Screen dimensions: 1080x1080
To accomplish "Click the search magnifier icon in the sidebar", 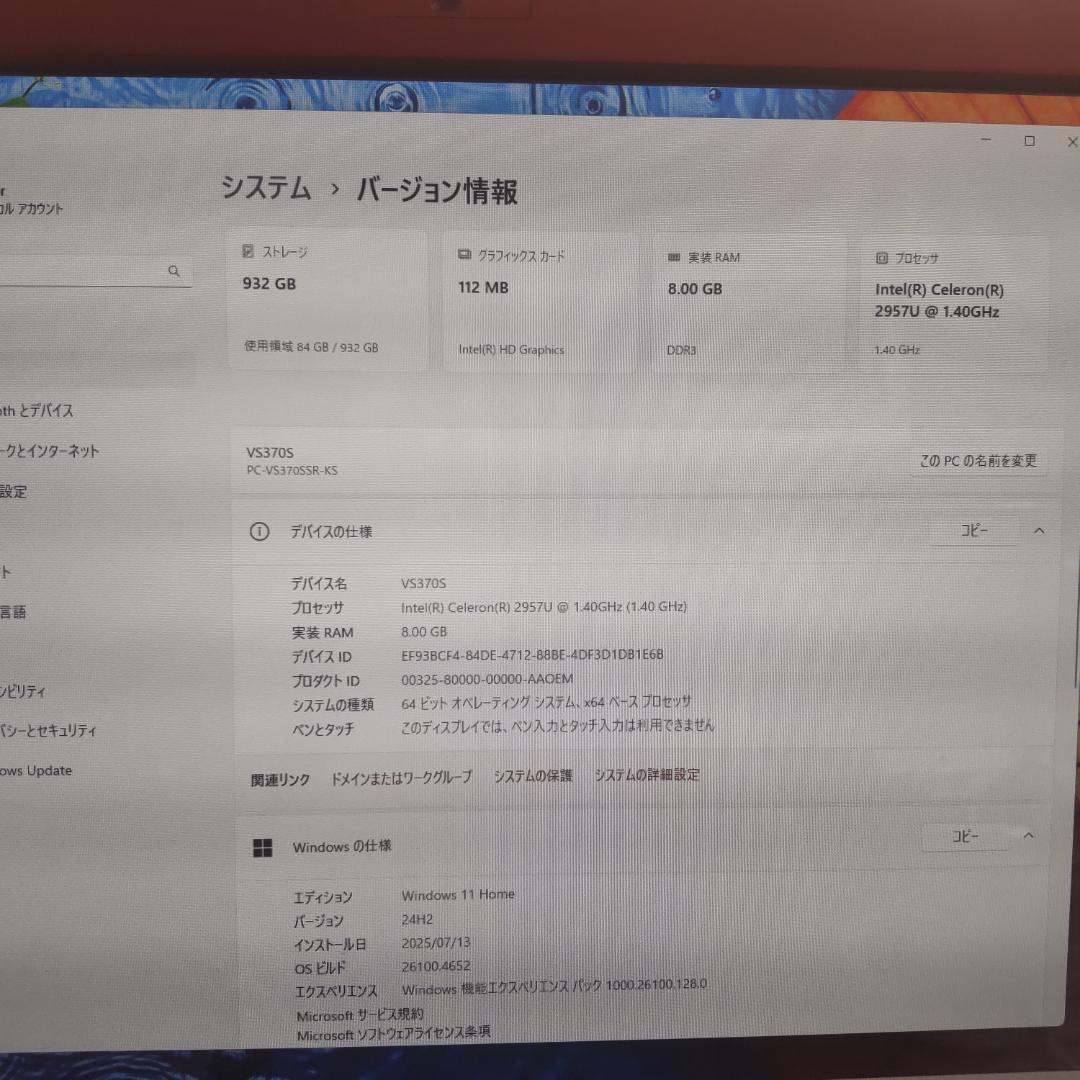I will (x=174, y=270).
